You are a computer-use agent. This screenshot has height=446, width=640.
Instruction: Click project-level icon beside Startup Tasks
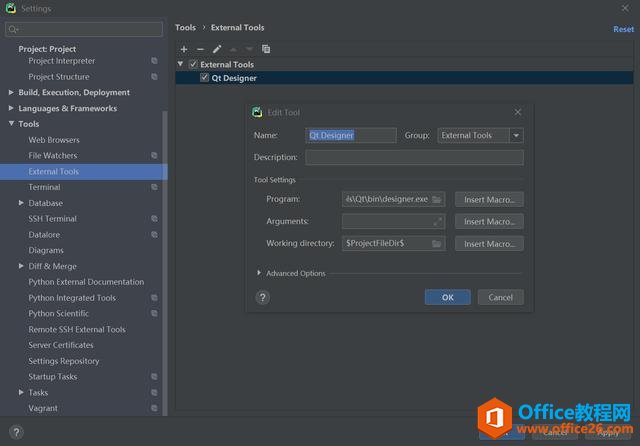pos(154,377)
